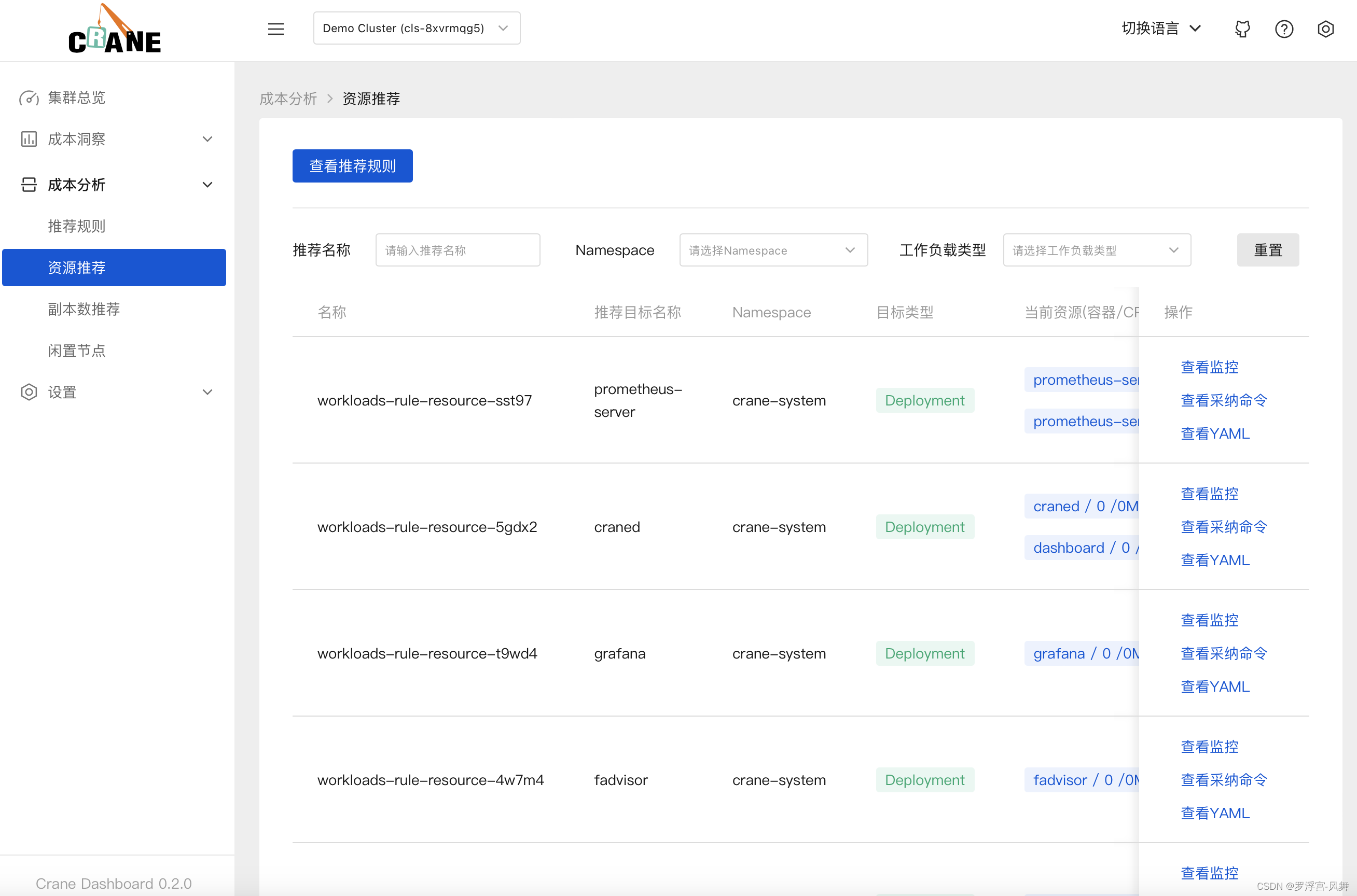The height and width of the screenshot is (896, 1357).
Task: Click the Crane Dashboard 0.2.0 version text
Action: pos(113,883)
